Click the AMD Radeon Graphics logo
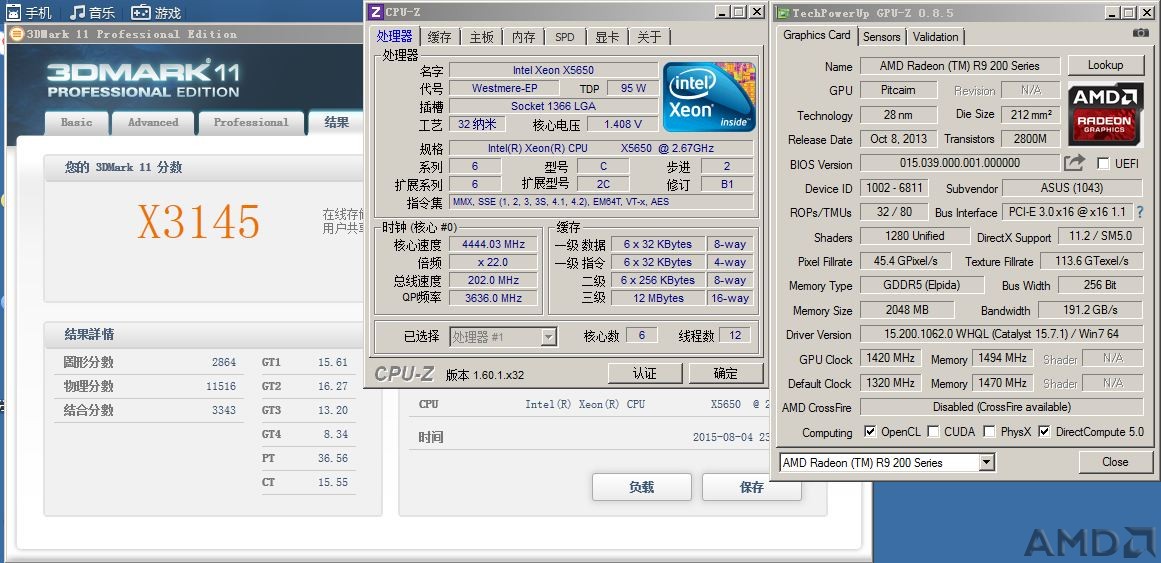This screenshot has width=1161, height=563. click(x=1103, y=114)
